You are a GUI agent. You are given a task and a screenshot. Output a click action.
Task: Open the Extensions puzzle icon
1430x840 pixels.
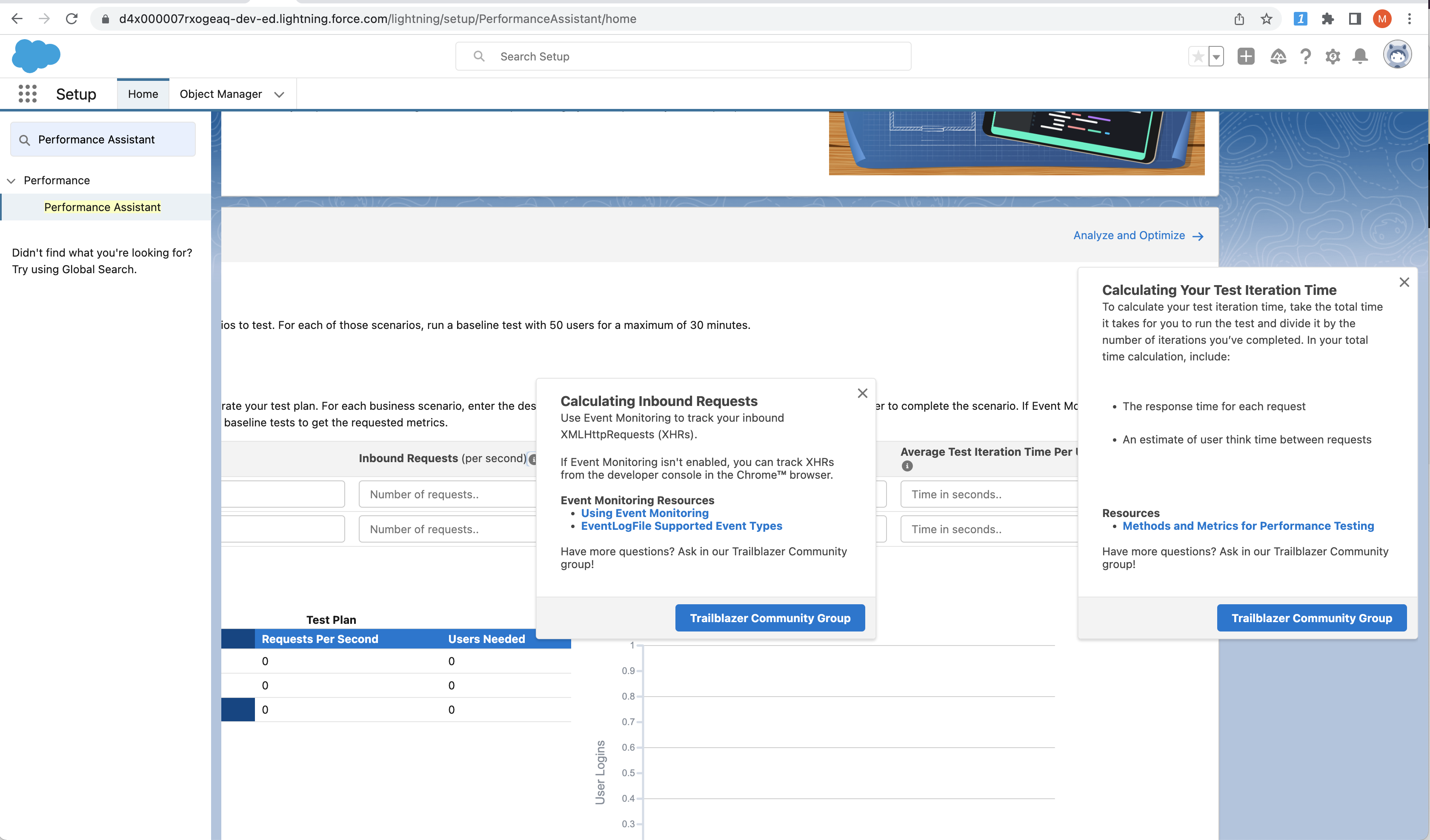point(1327,19)
